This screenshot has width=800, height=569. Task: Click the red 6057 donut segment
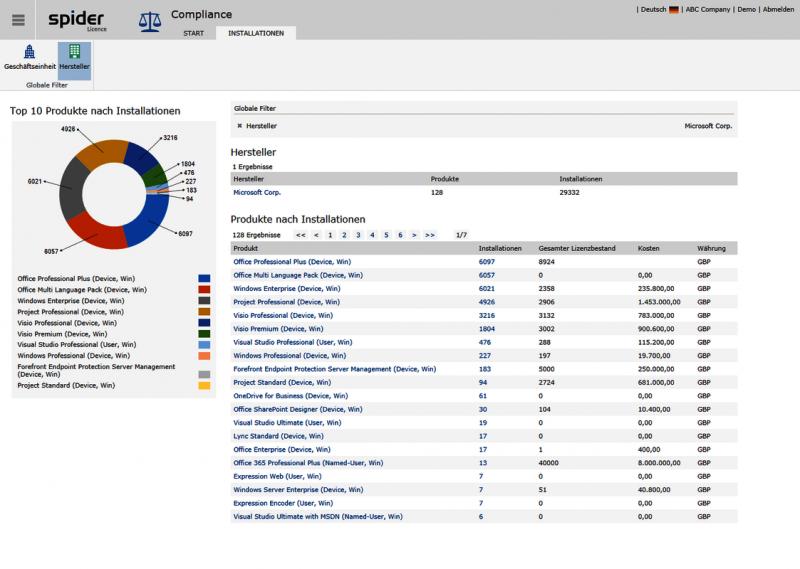click(x=96, y=233)
